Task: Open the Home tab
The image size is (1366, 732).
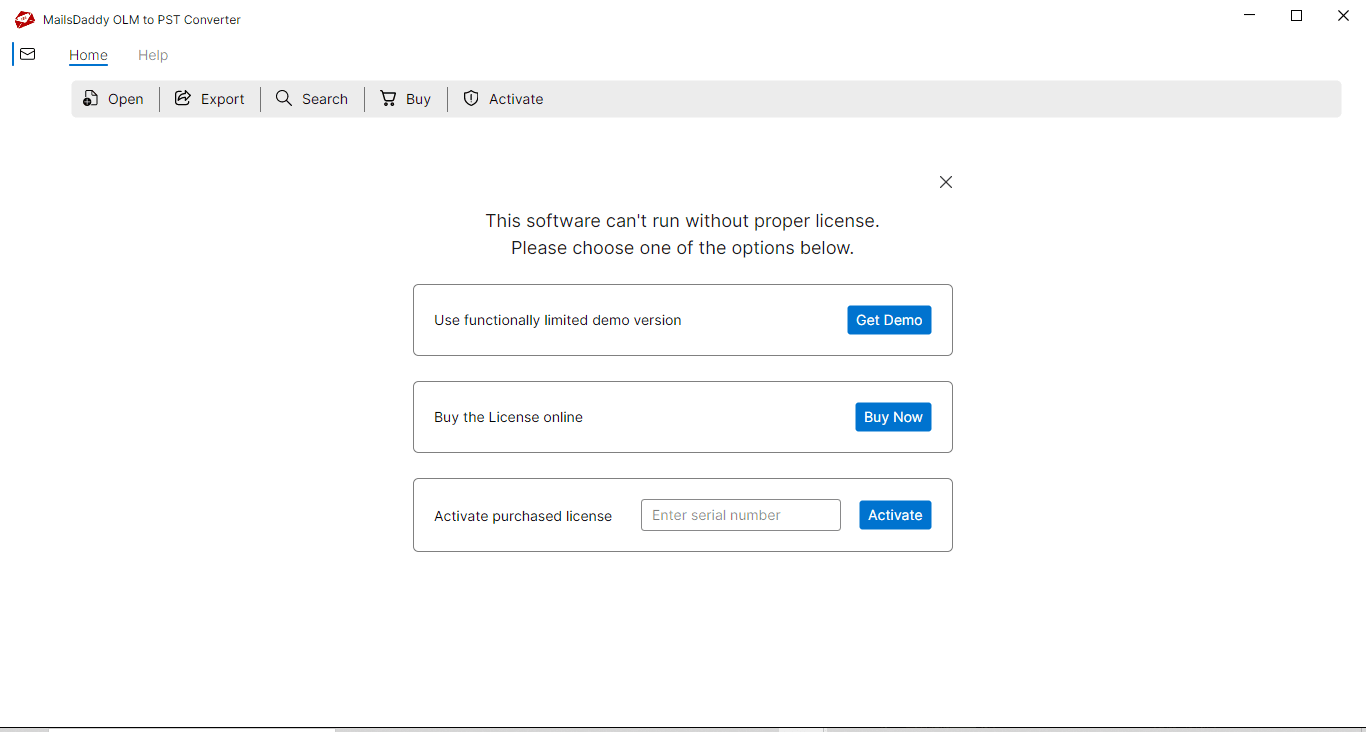Action: coord(88,55)
